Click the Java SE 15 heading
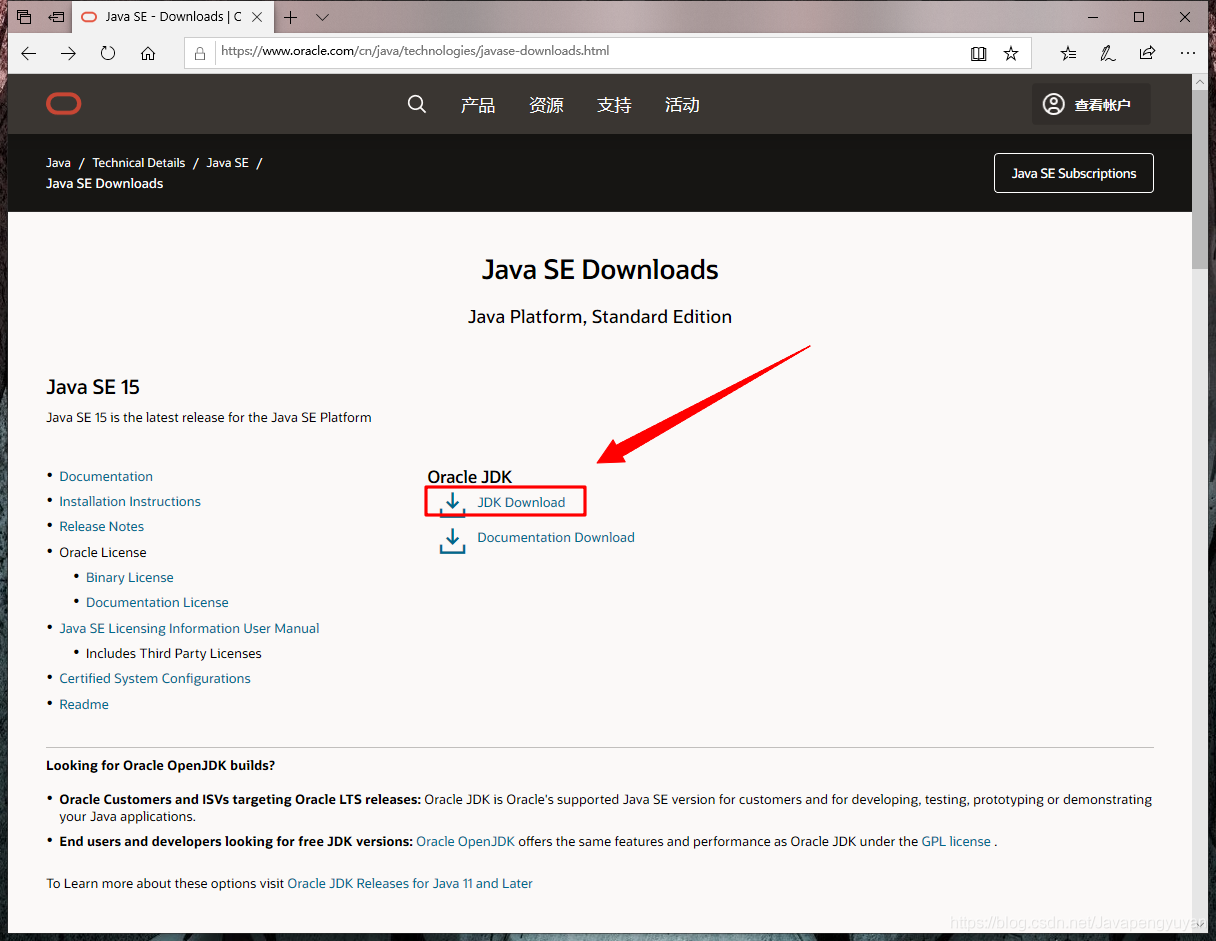Screen dimensions: 1216x941 tap(93, 387)
